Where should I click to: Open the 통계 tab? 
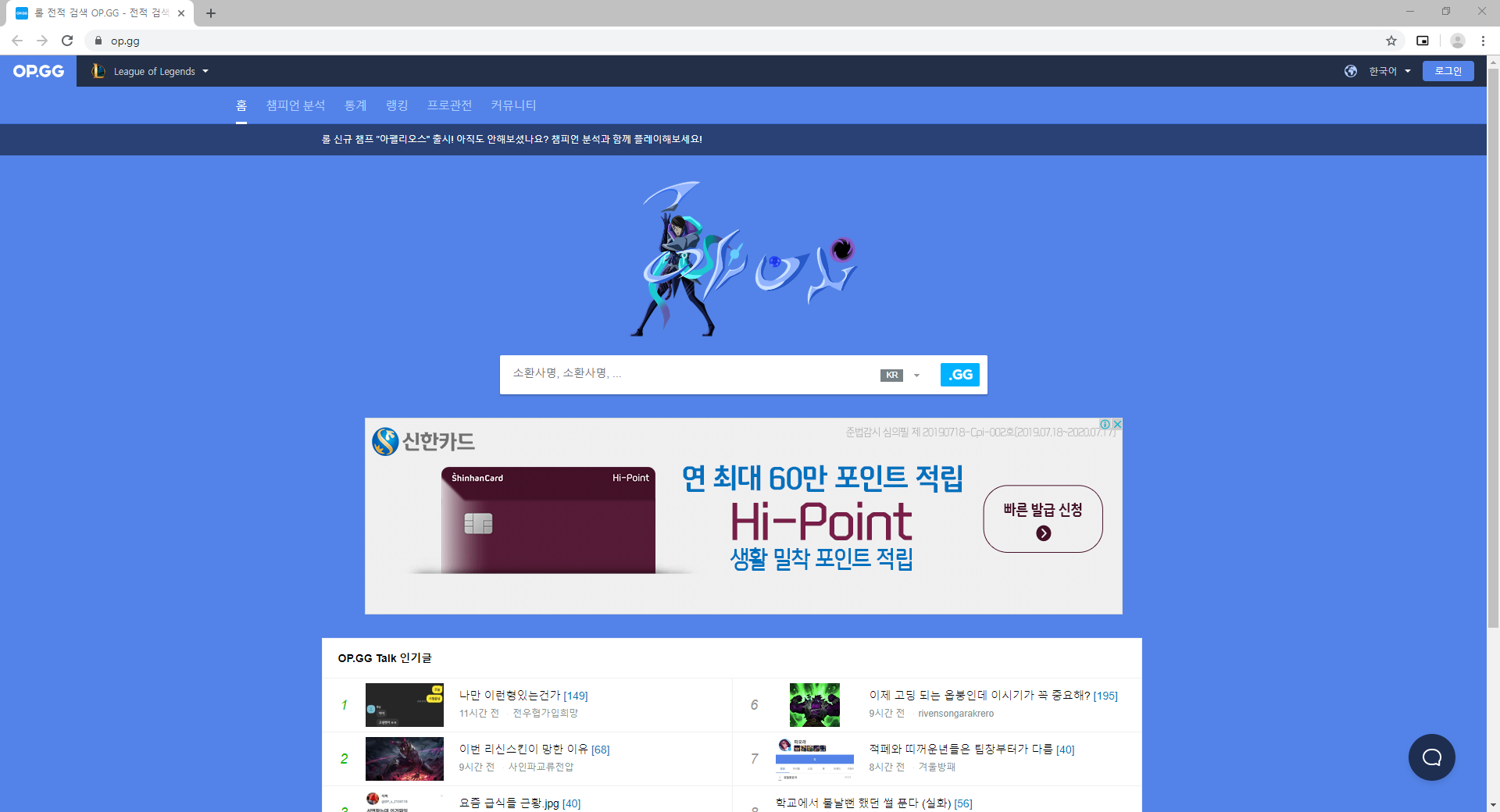click(355, 105)
